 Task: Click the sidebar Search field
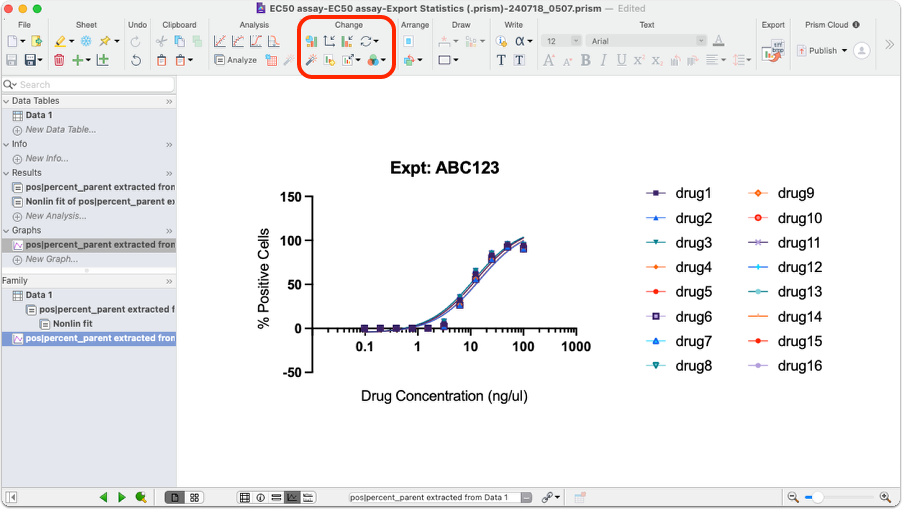click(x=89, y=85)
